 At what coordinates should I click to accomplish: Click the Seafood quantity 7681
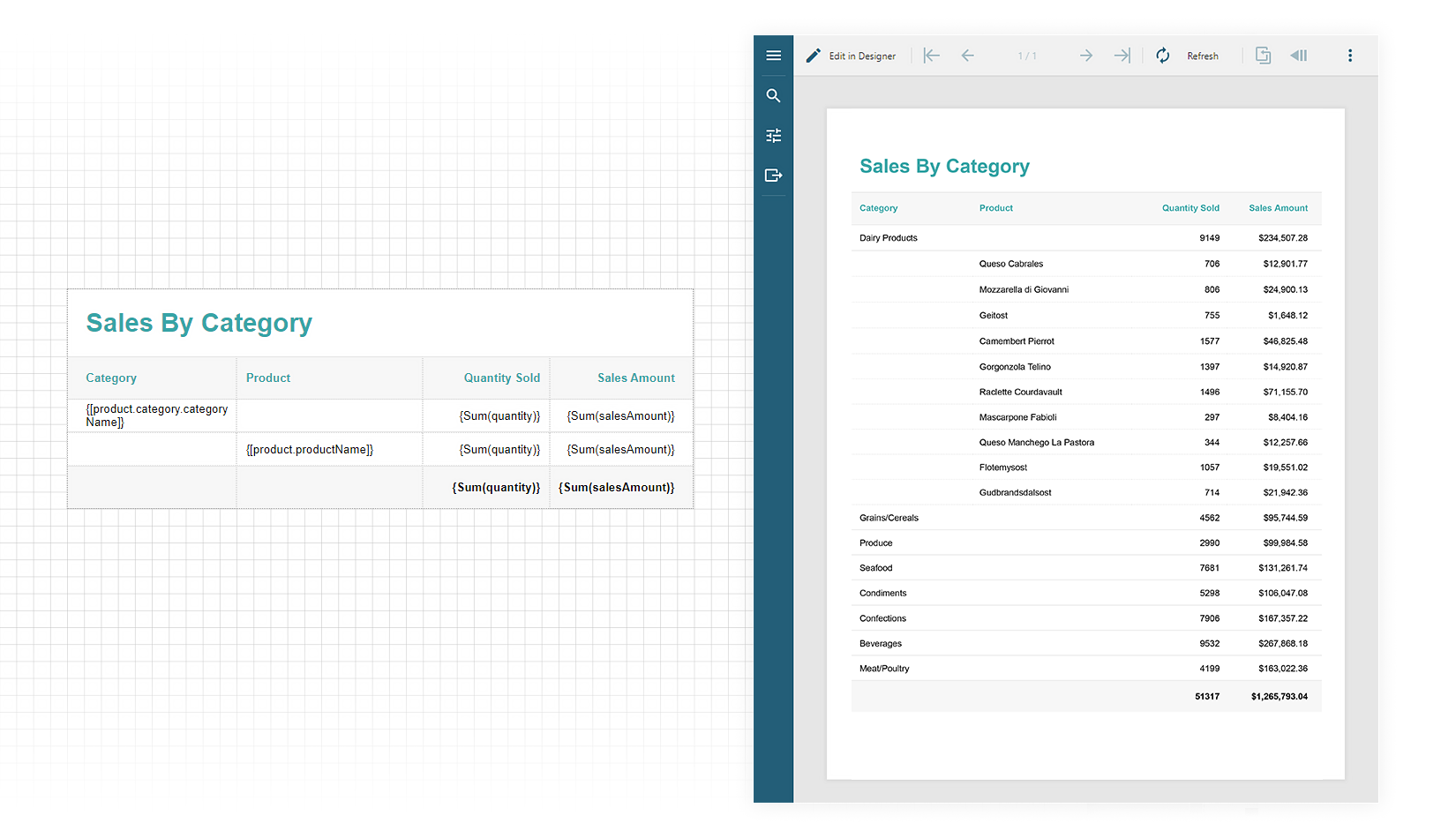(1209, 568)
